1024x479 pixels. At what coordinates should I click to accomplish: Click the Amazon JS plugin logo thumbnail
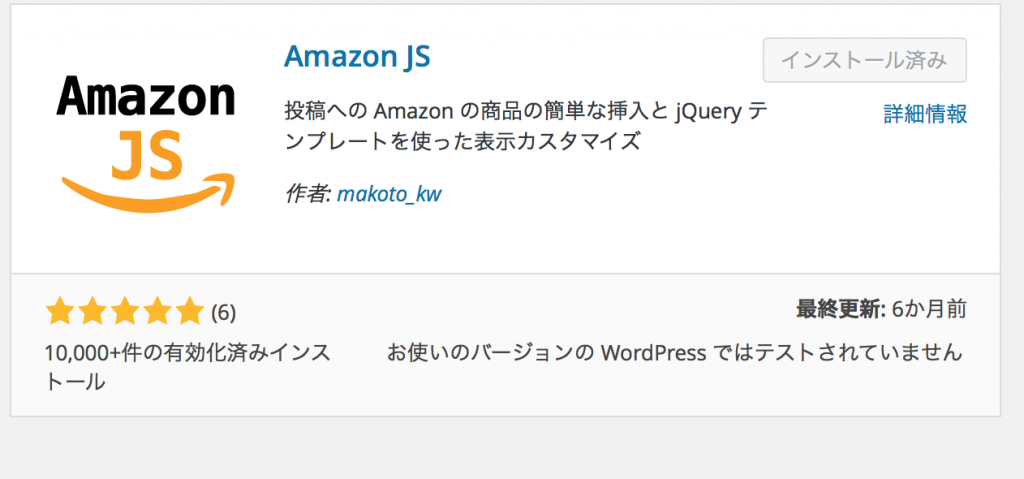click(146, 139)
